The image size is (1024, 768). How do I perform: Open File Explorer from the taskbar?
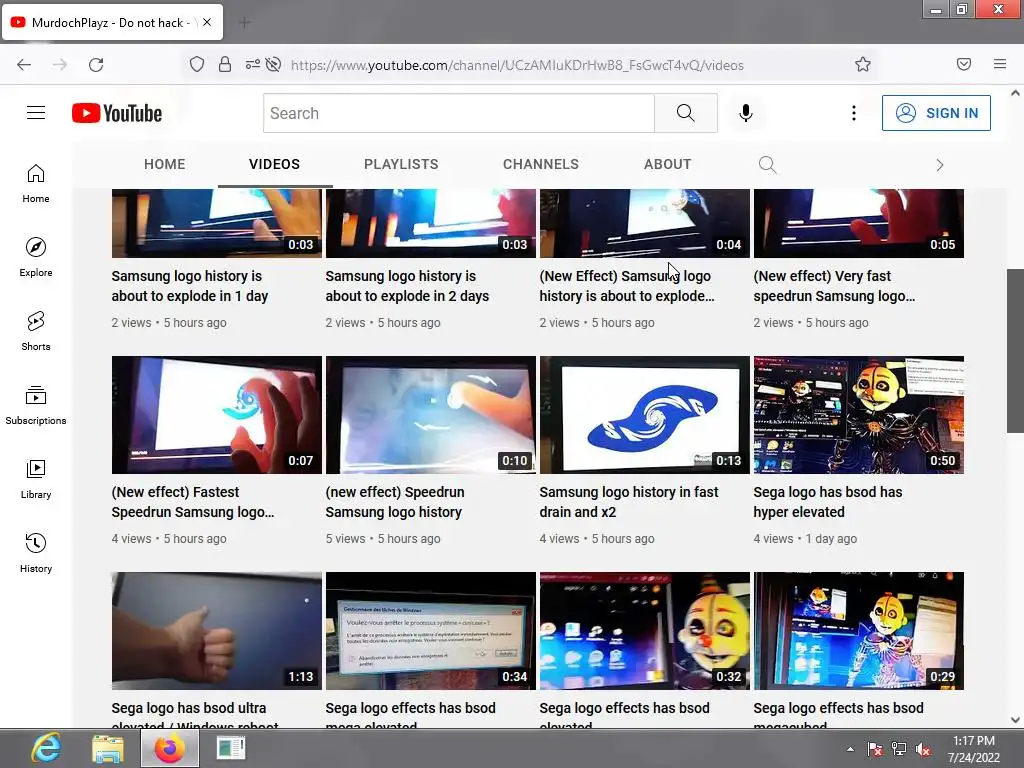click(107, 749)
